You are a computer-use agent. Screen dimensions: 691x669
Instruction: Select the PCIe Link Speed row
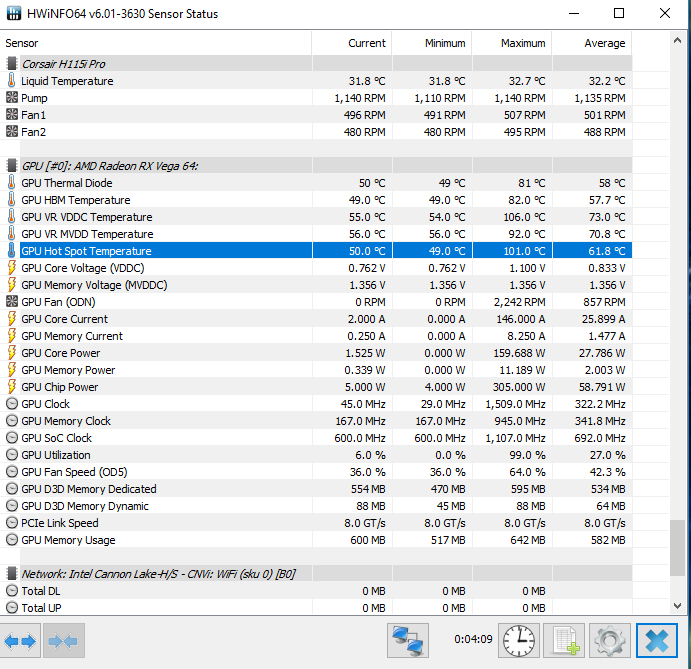tap(316, 523)
